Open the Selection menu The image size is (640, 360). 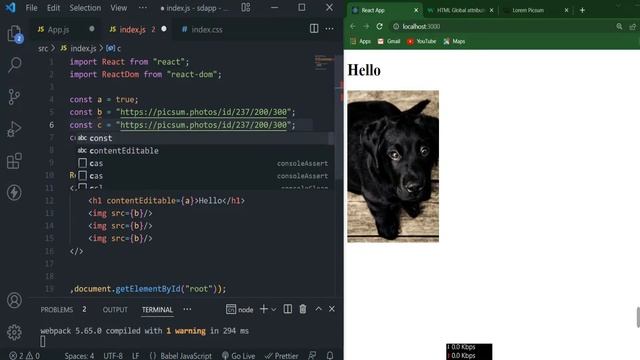point(85,8)
